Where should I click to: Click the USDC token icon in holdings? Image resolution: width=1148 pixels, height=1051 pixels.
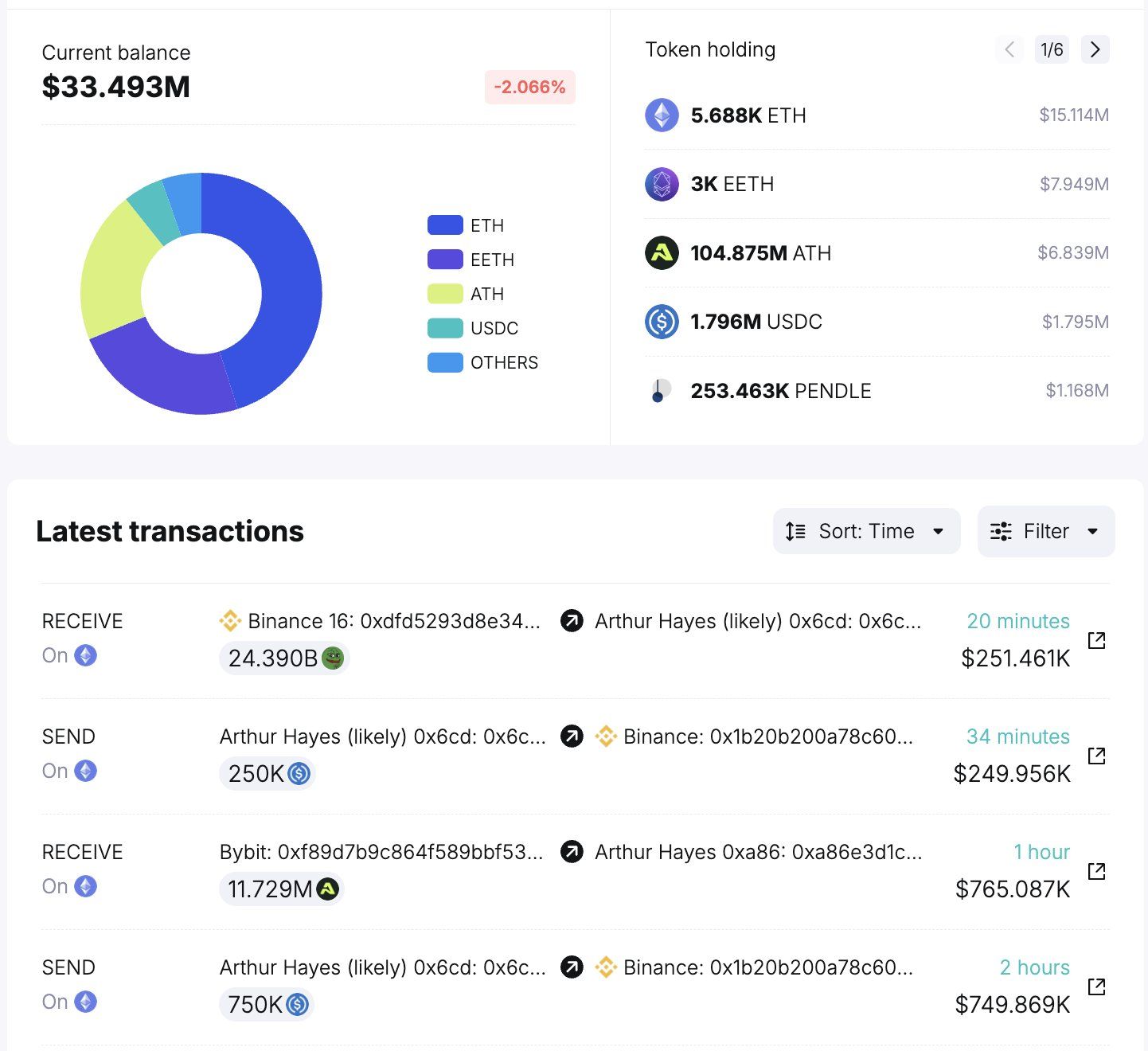(662, 322)
